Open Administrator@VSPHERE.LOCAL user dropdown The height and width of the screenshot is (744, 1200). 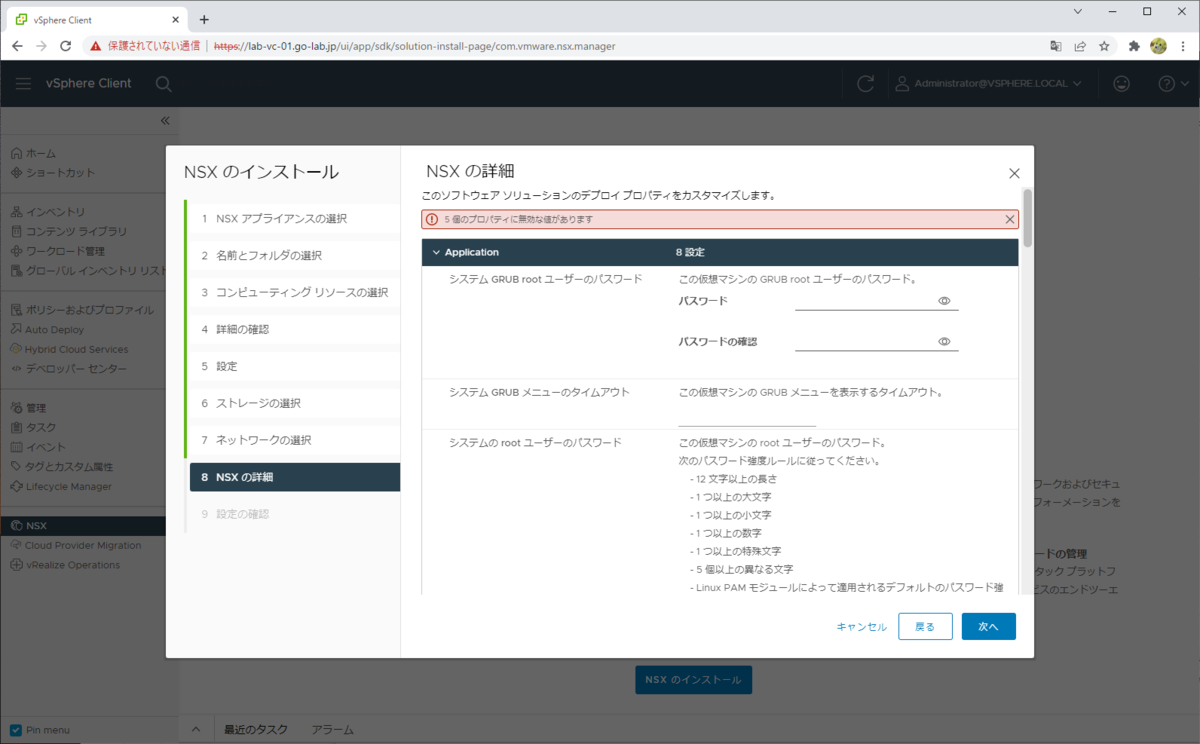988,84
